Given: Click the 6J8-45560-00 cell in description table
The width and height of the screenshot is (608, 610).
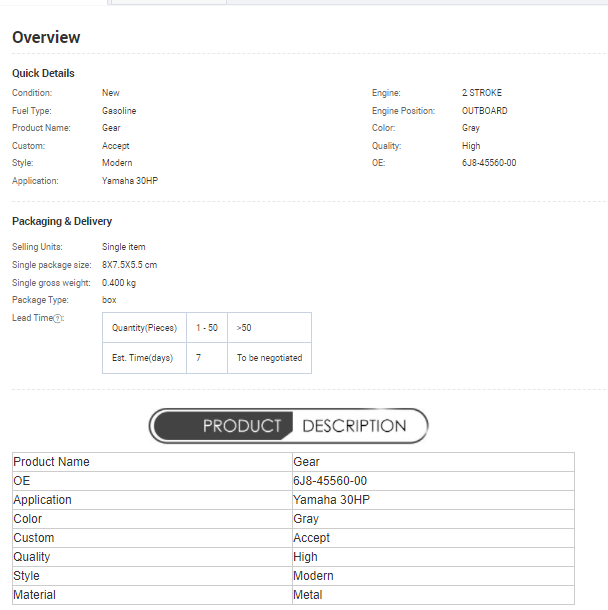Looking at the screenshot, I should tap(330, 481).
